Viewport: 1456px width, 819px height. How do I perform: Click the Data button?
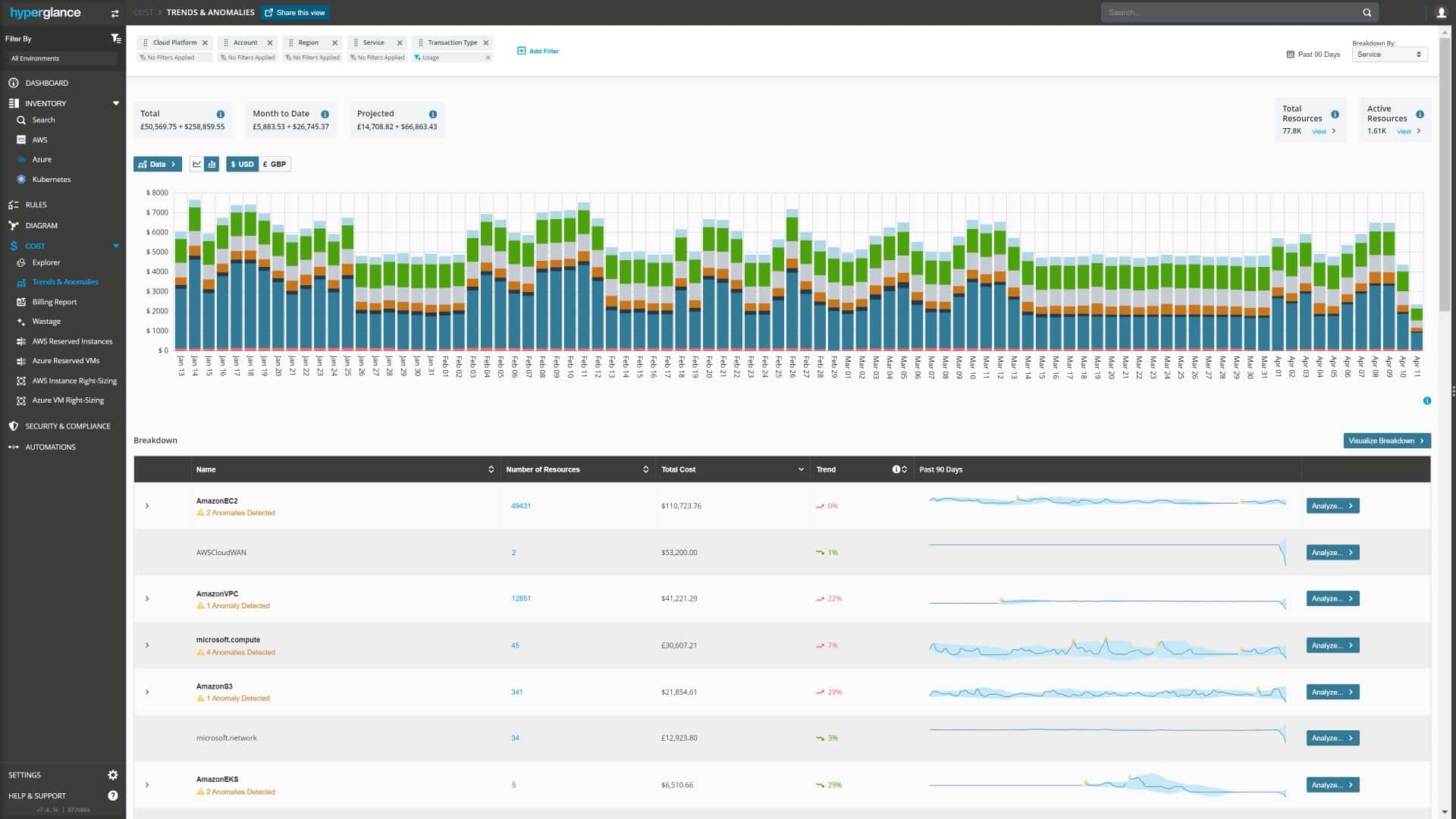(x=157, y=164)
